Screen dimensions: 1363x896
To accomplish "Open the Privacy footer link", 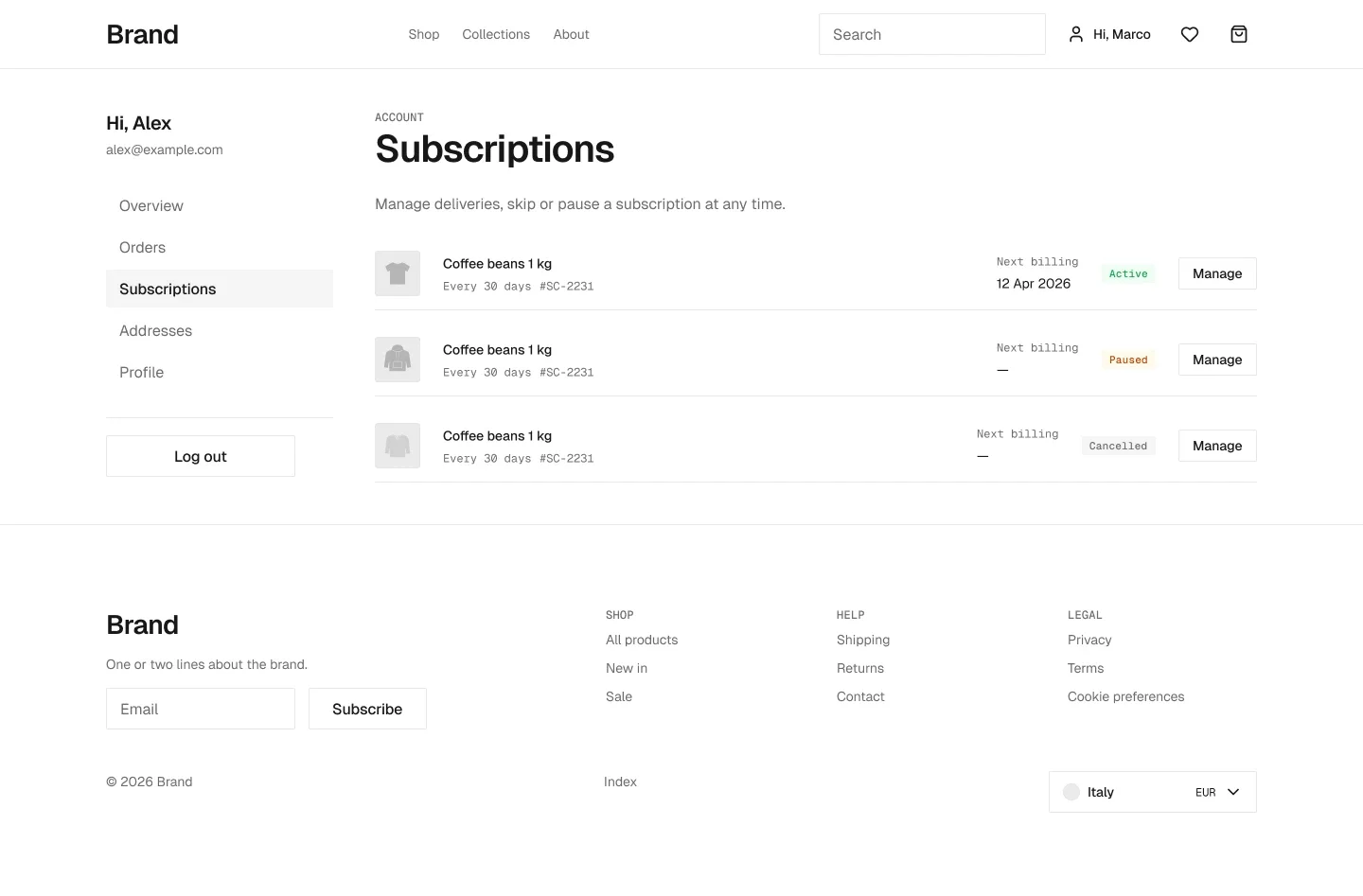I will 1089,640.
